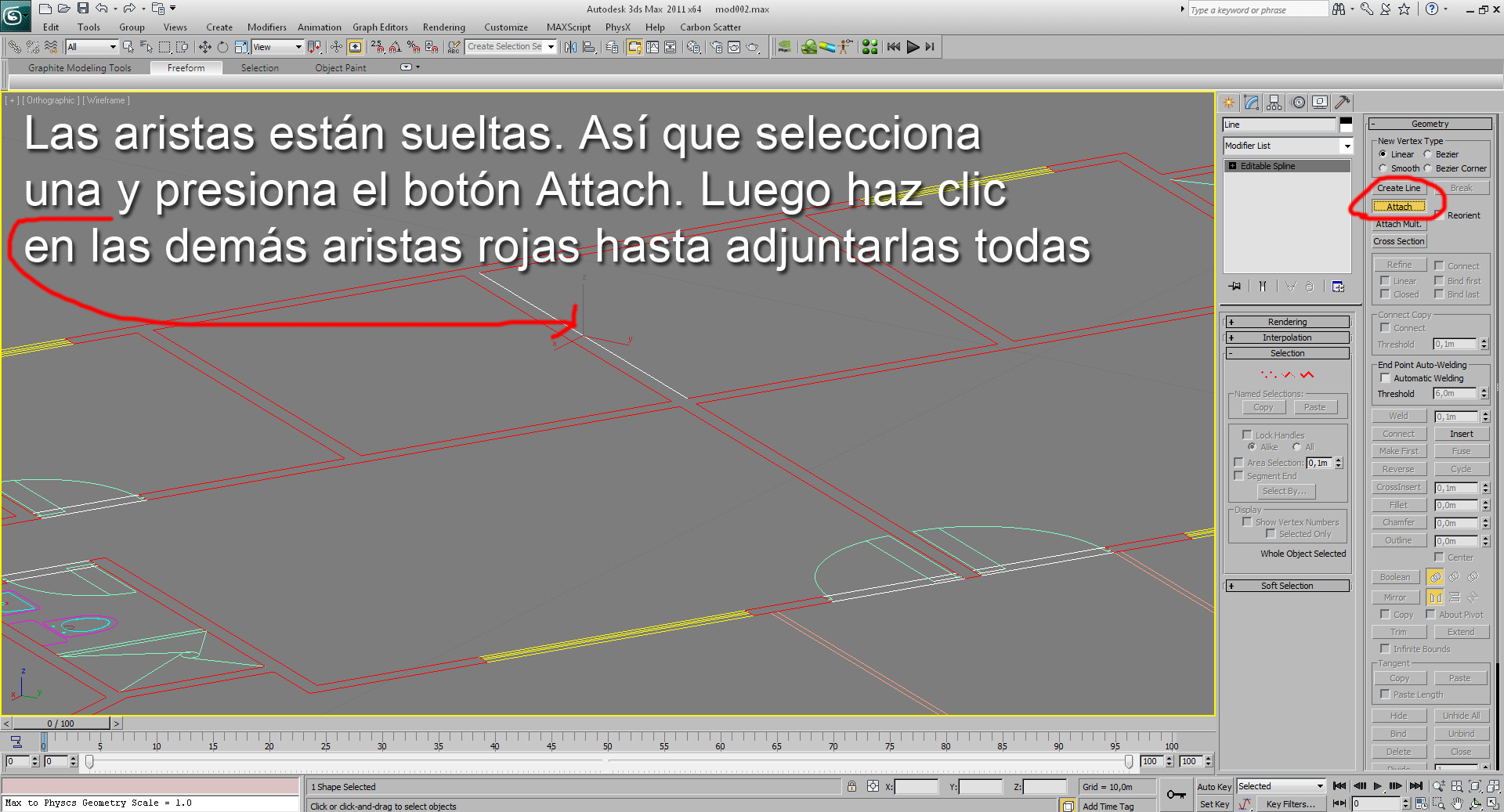The height and width of the screenshot is (812, 1504).
Task: Collapse the Geometry rollout
Action: [x=1430, y=124]
